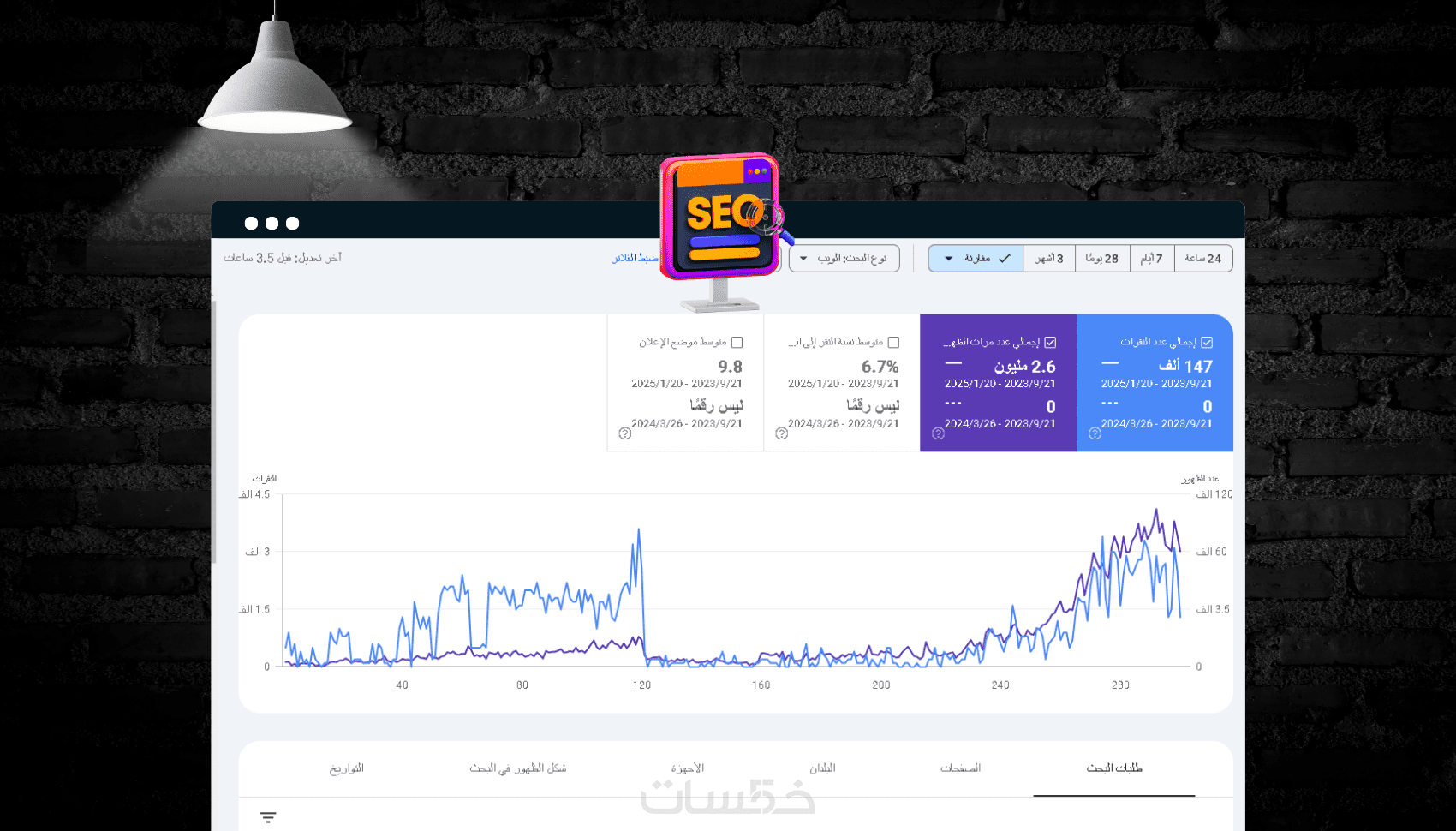Screen dimensions: 1456x831
Task: Switch to the 'التواريخ' tab
Action: pyautogui.click(x=347, y=768)
